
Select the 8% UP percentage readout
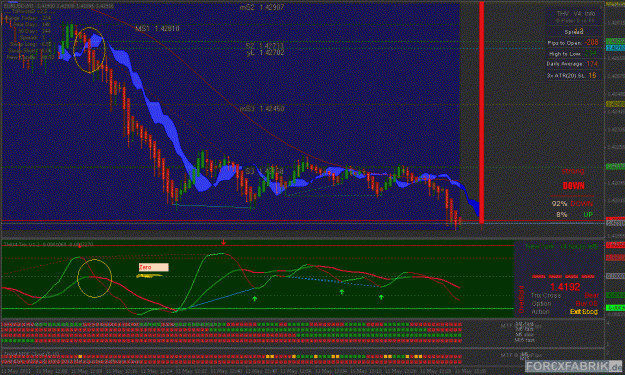(x=574, y=215)
